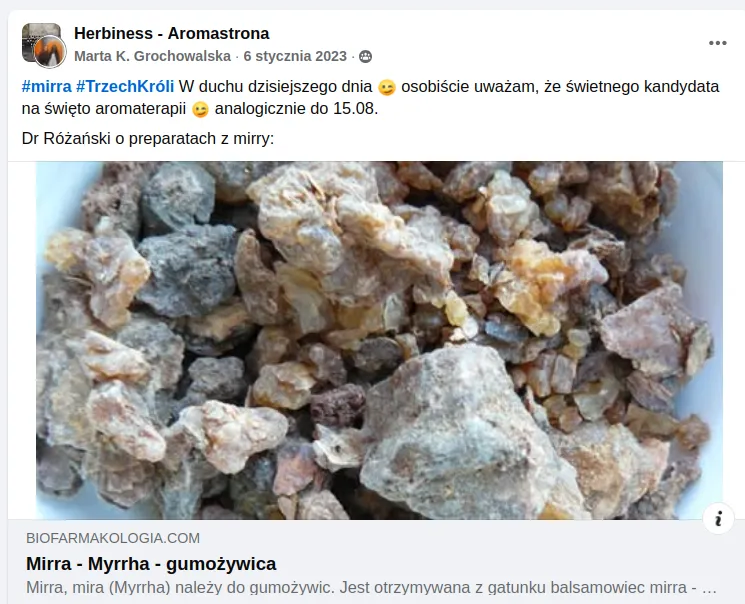Image resolution: width=745 pixels, height=604 pixels.
Task: Click the sentence 'W duchu dzisiejszego dnia'
Action: click(x=276, y=87)
